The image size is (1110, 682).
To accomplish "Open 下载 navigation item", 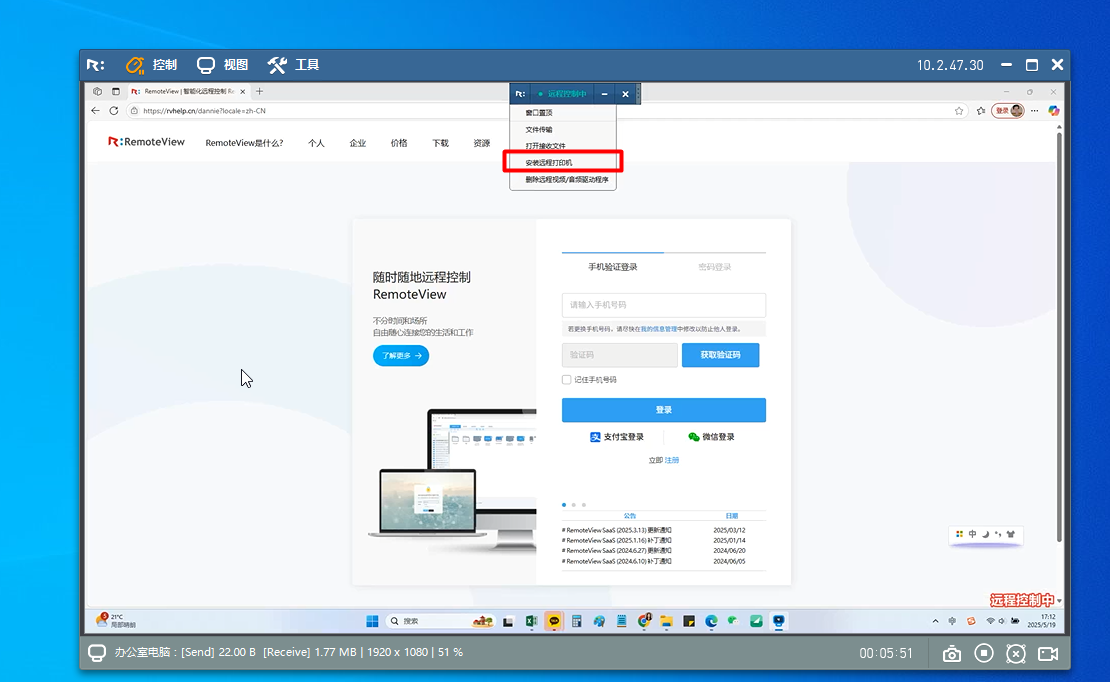I will [440, 143].
